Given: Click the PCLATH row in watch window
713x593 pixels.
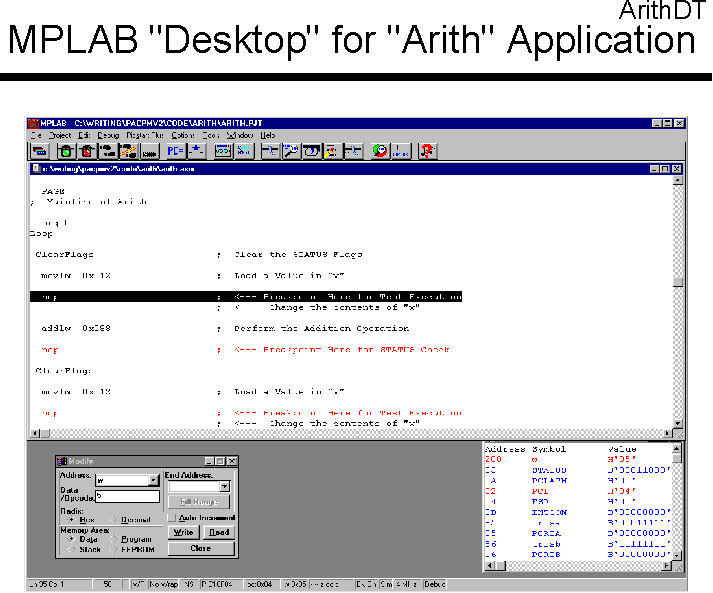Looking at the screenshot, I should 578,481.
